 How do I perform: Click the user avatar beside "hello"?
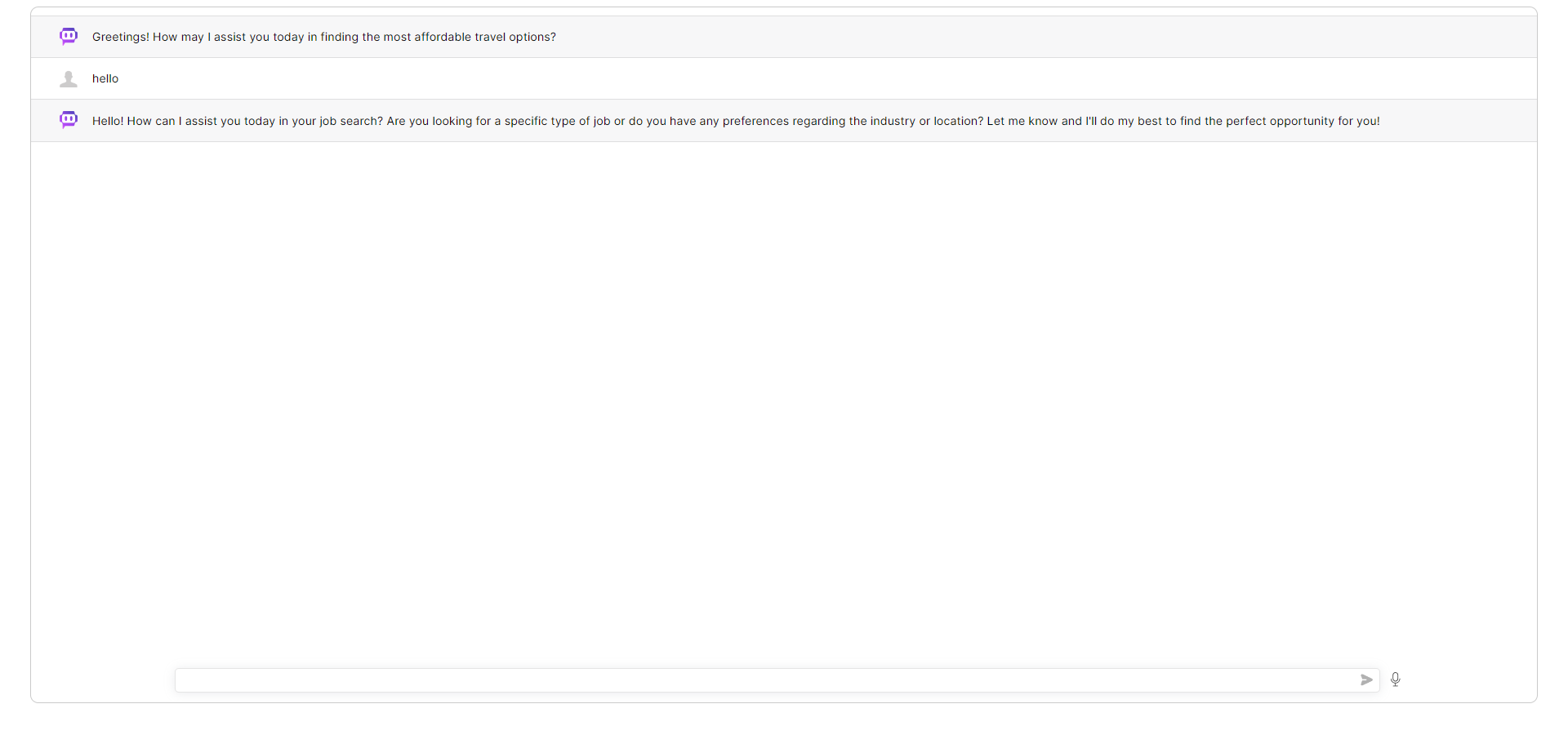click(x=69, y=79)
